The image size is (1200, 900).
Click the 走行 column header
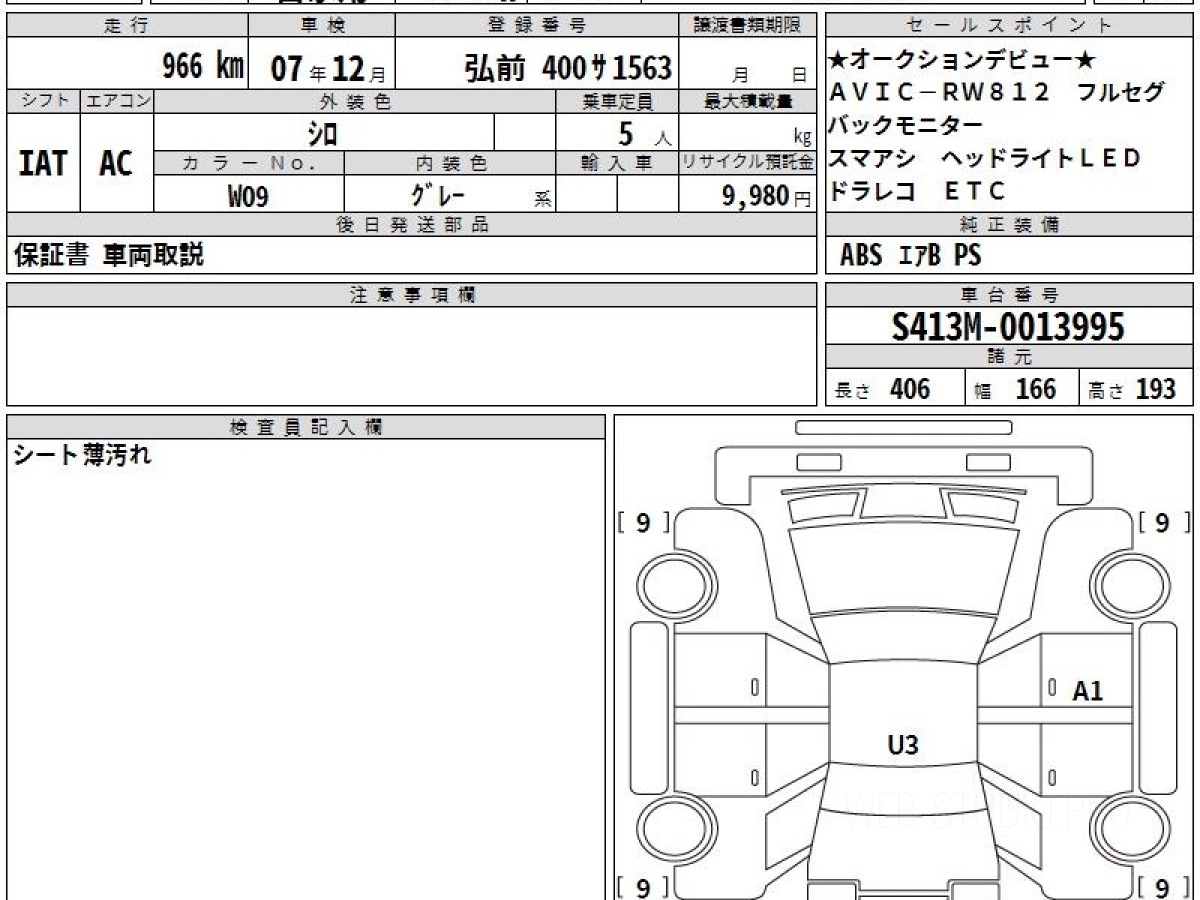[x=126, y=26]
